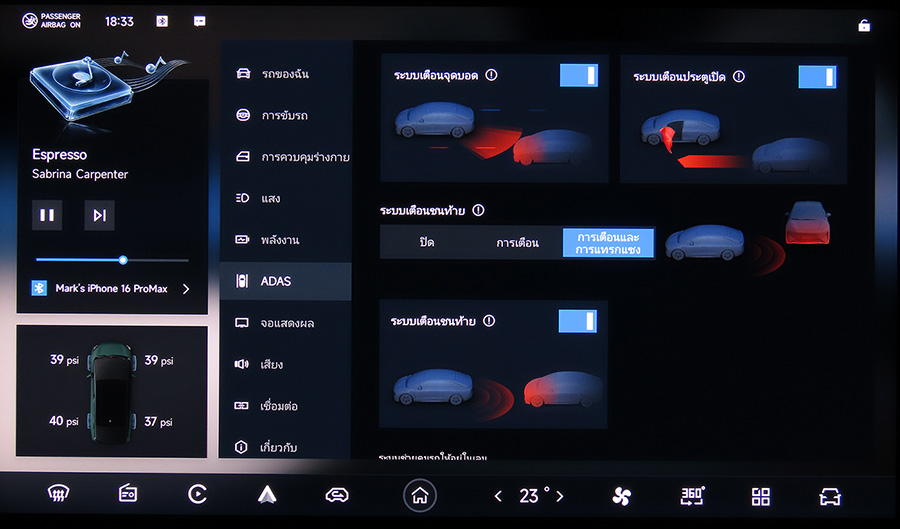Image resolution: width=900 pixels, height=529 pixels.
Task: Turn on windshield defrost icon
Action: point(59,494)
